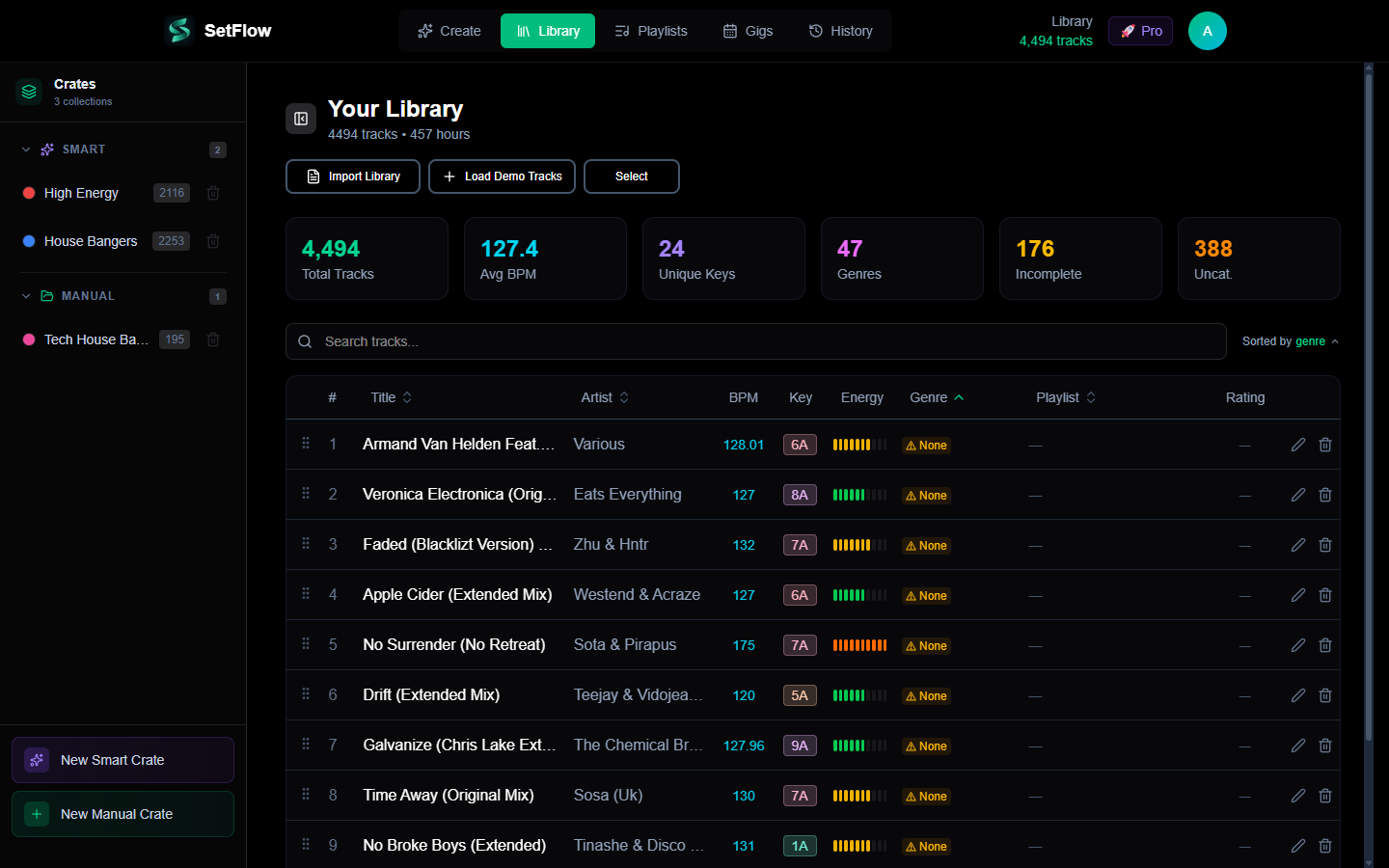The image size is (1389, 868).
Task: Edit the Armand Van Helden track via pencil icon
Action: point(1297,444)
